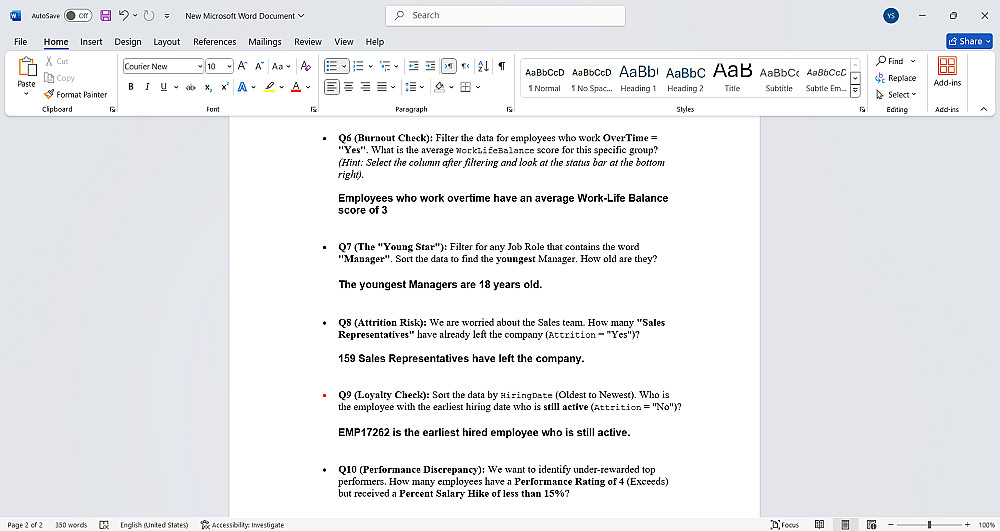Apply superscript formatting
The image size is (1000, 531).
coord(224,87)
